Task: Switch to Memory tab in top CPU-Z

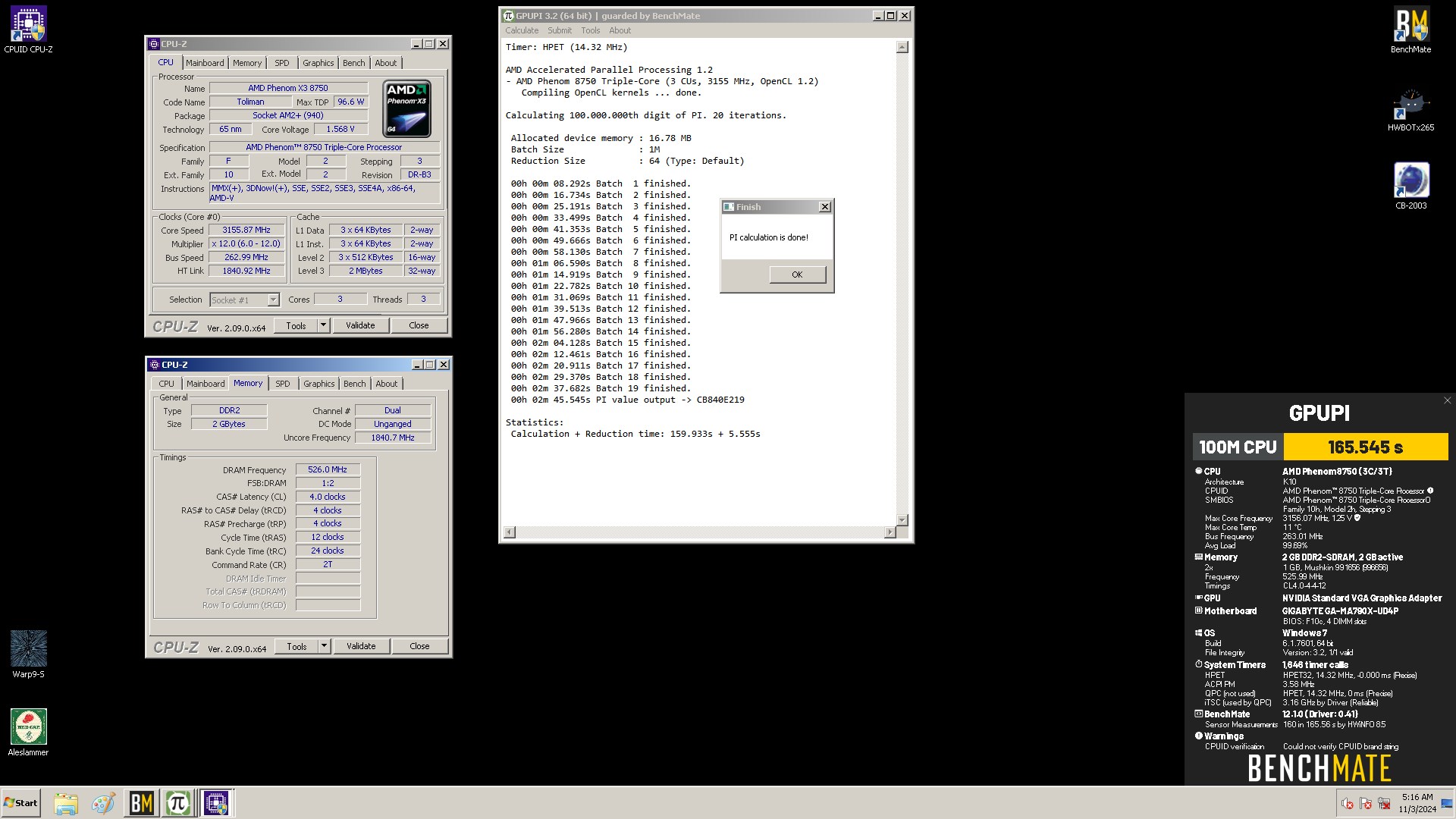Action: (247, 63)
